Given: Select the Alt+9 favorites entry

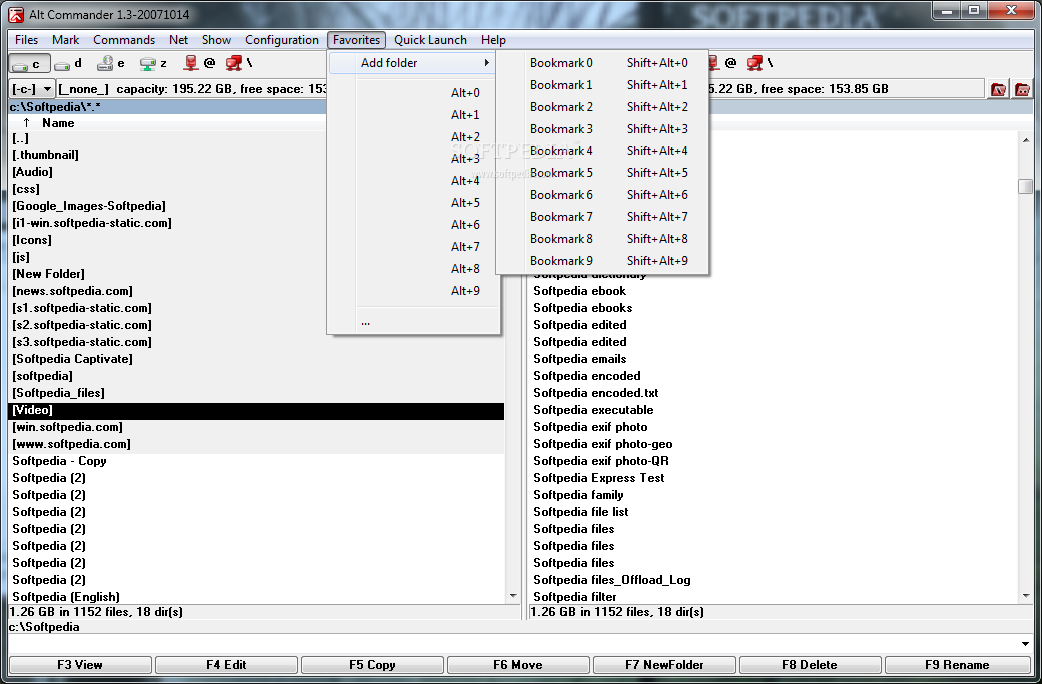Looking at the screenshot, I should (x=413, y=290).
